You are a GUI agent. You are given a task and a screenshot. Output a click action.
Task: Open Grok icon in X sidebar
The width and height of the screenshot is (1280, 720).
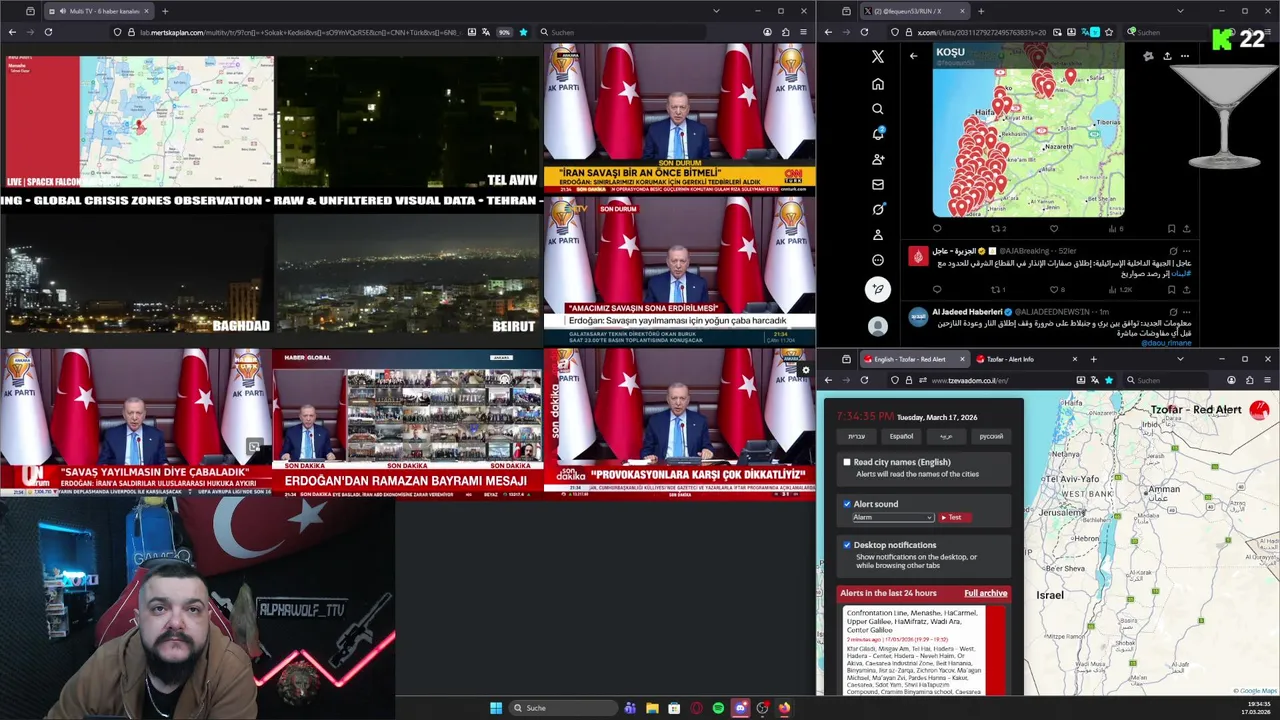pos(878,209)
